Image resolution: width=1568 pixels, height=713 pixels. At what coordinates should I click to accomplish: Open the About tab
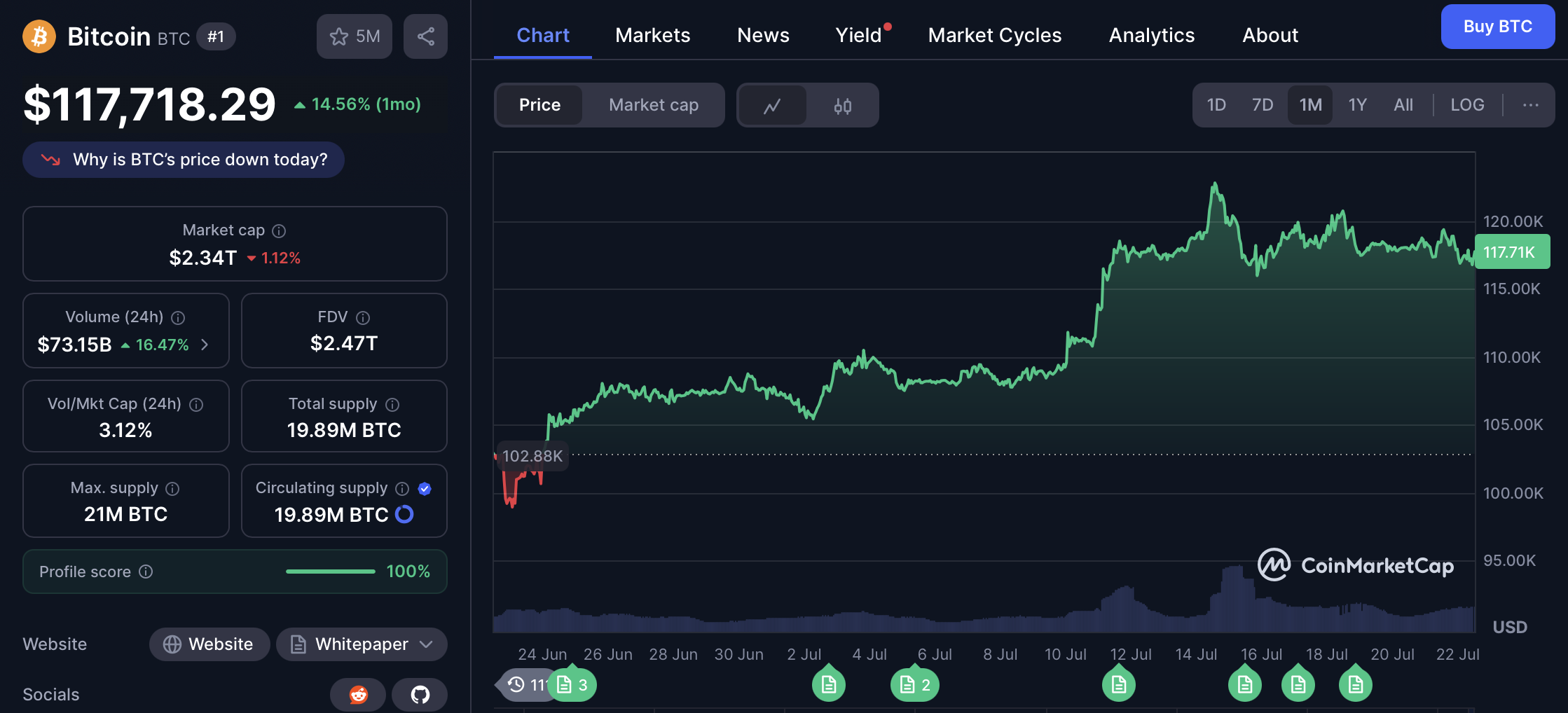[x=1270, y=35]
